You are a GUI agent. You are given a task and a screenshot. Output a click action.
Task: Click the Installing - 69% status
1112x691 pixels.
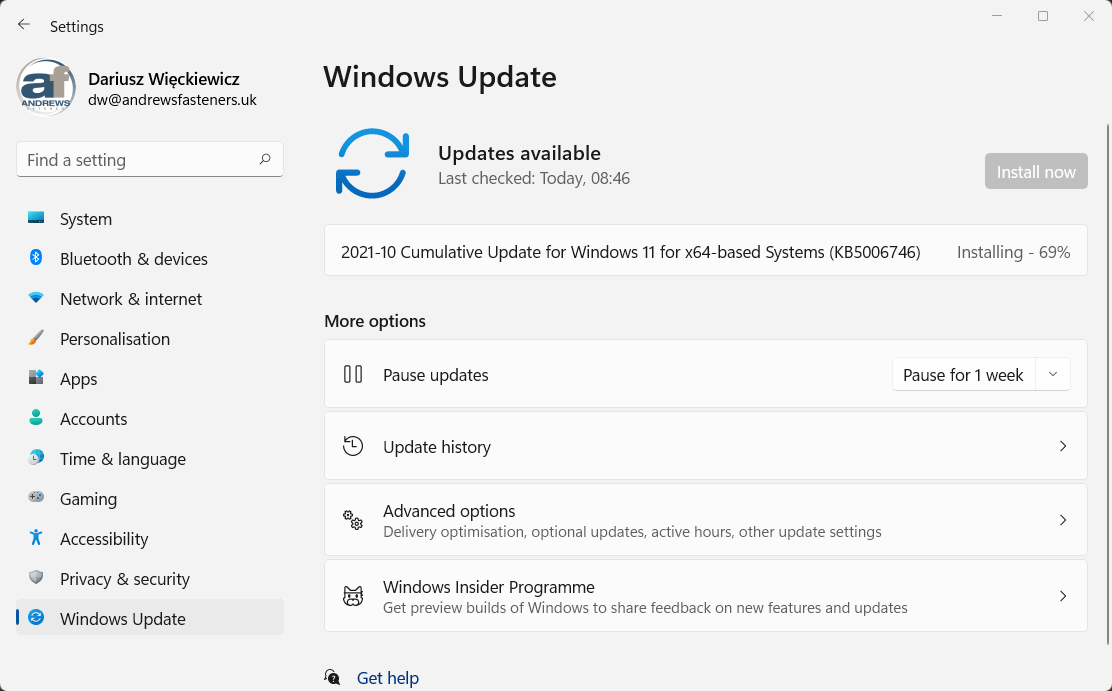[1013, 252]
